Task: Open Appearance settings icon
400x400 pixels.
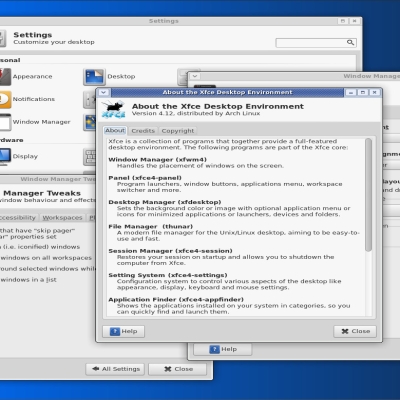Action: pos(5,77)
